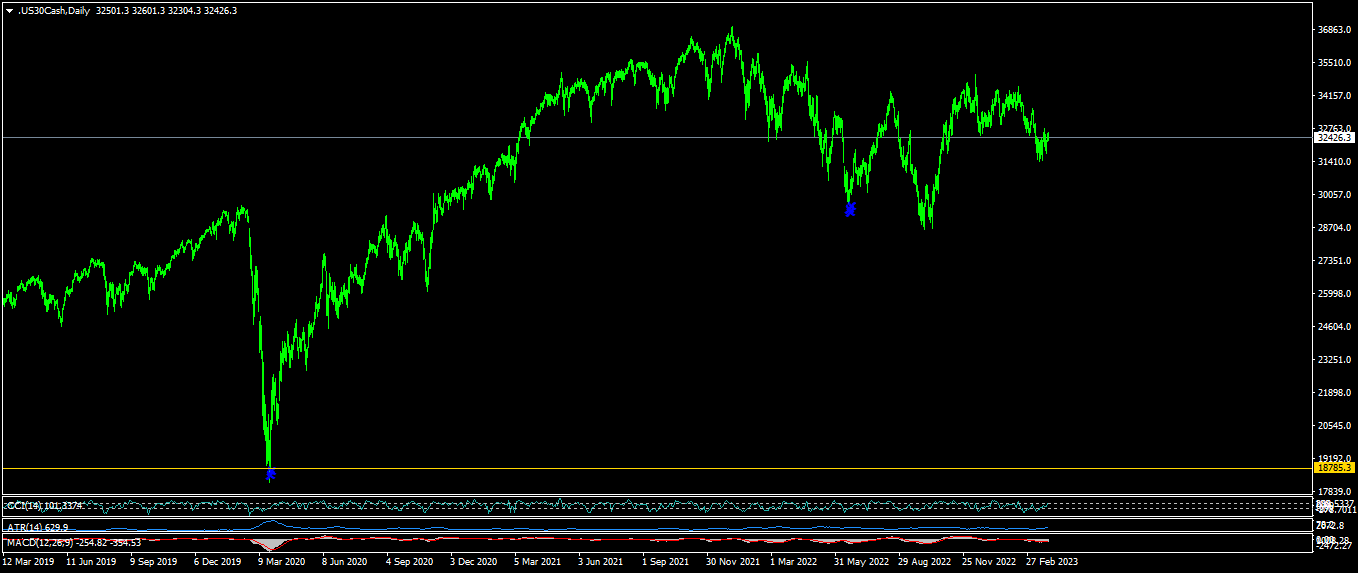Select the orange horizontal line at 18785.3
Viewport: 1358px width, 573px height.
656,468
